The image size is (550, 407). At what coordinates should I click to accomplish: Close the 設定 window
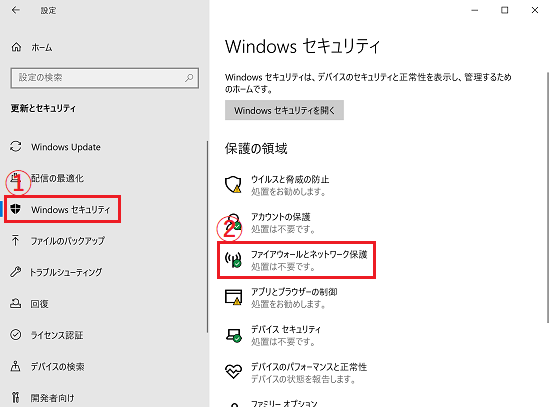[535, 10]
